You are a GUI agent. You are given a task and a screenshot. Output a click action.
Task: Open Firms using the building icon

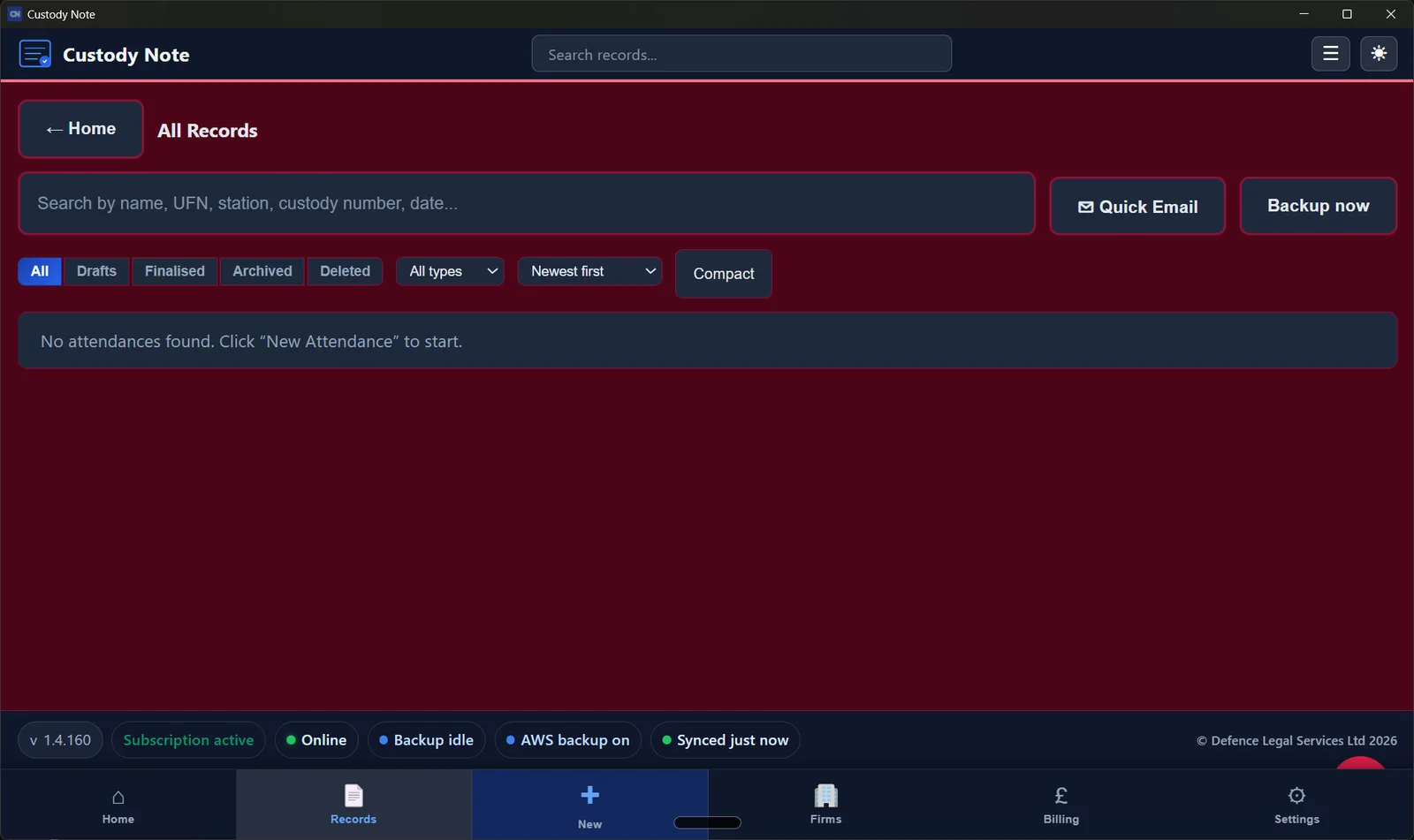(825, 796)
